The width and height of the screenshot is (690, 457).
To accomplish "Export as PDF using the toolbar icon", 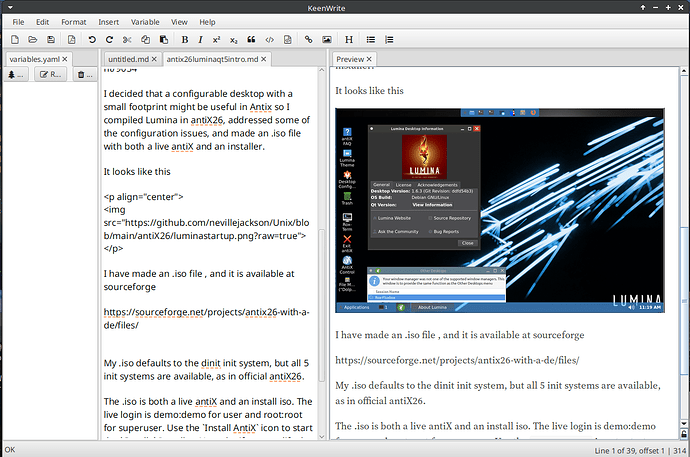I will [x=71, y=40].
